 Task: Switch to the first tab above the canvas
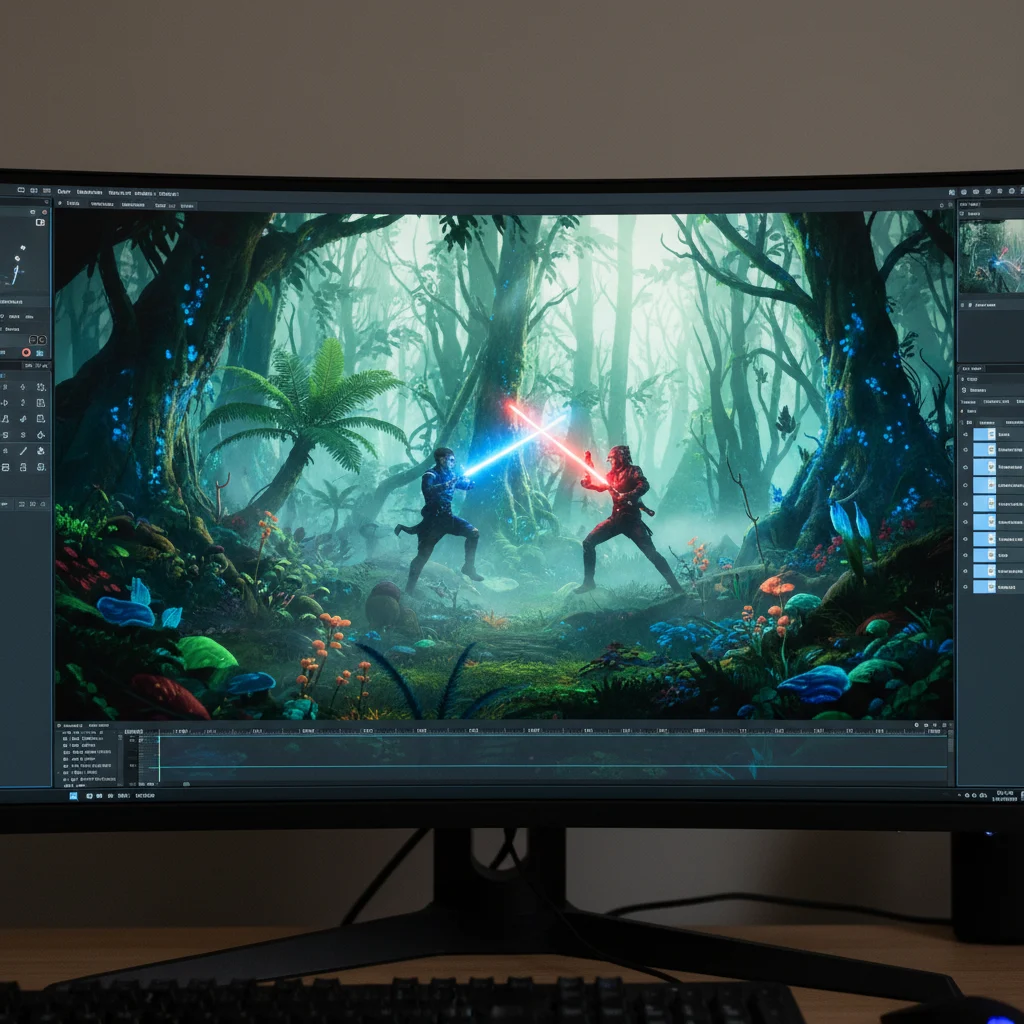(x=73, y=204)
